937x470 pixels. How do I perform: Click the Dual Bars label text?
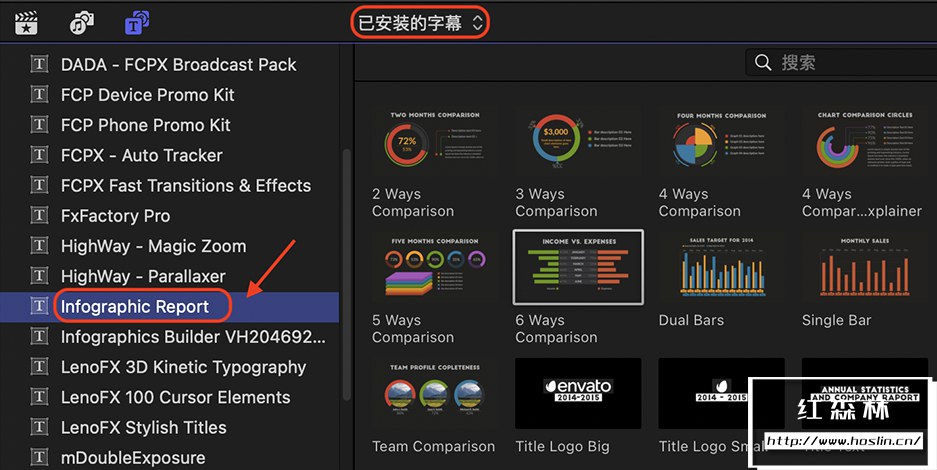coord(691,320)
